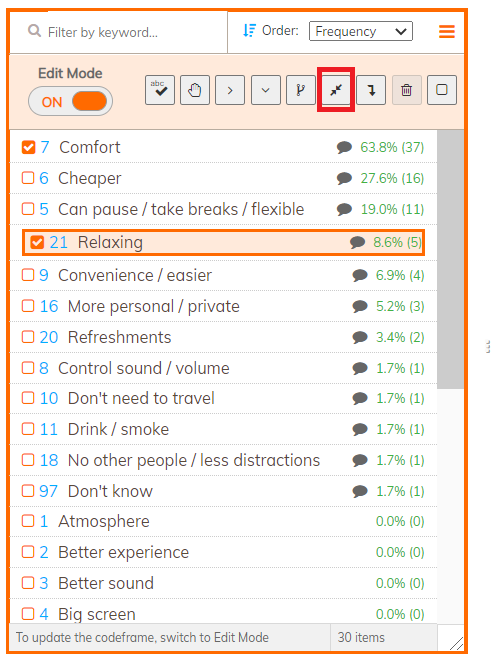
Task: Open the orange hamburger menu
Action: [447, 31]
